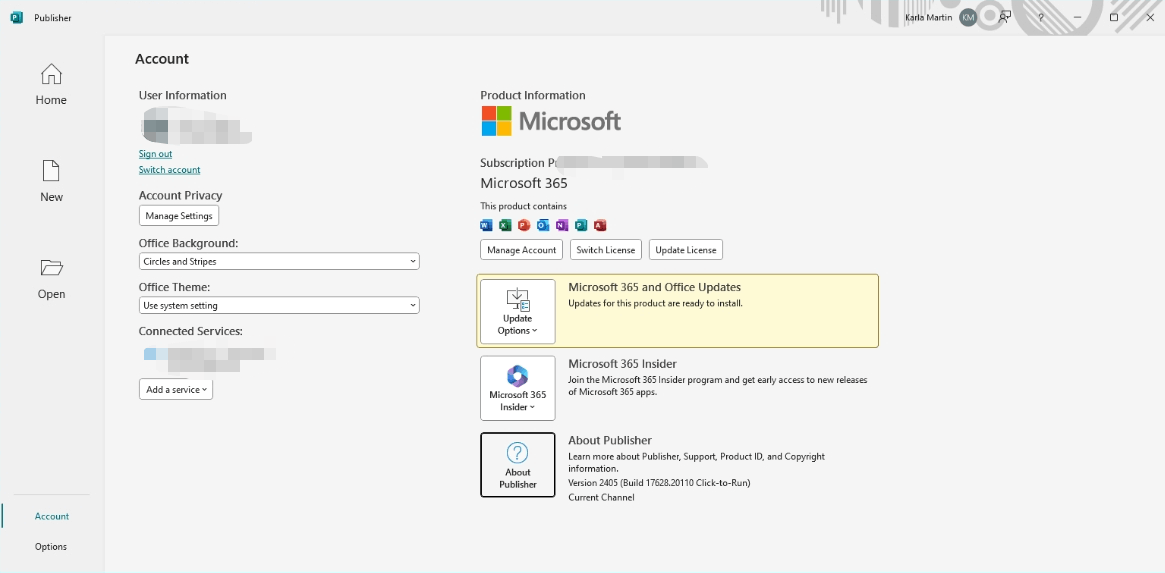Expand the Office Background dropdown
Viewport: 1165px width, 573px height.
[x=279, y=262]
